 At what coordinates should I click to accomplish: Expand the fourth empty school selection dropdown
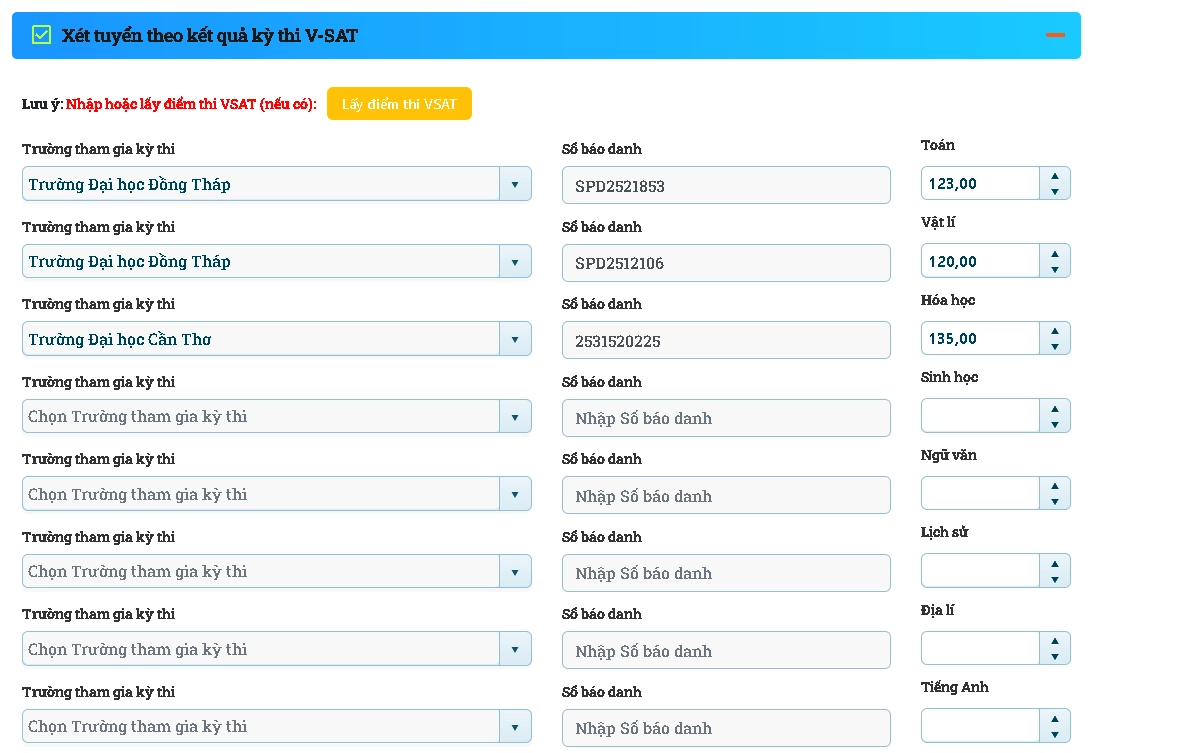[276, 416]
